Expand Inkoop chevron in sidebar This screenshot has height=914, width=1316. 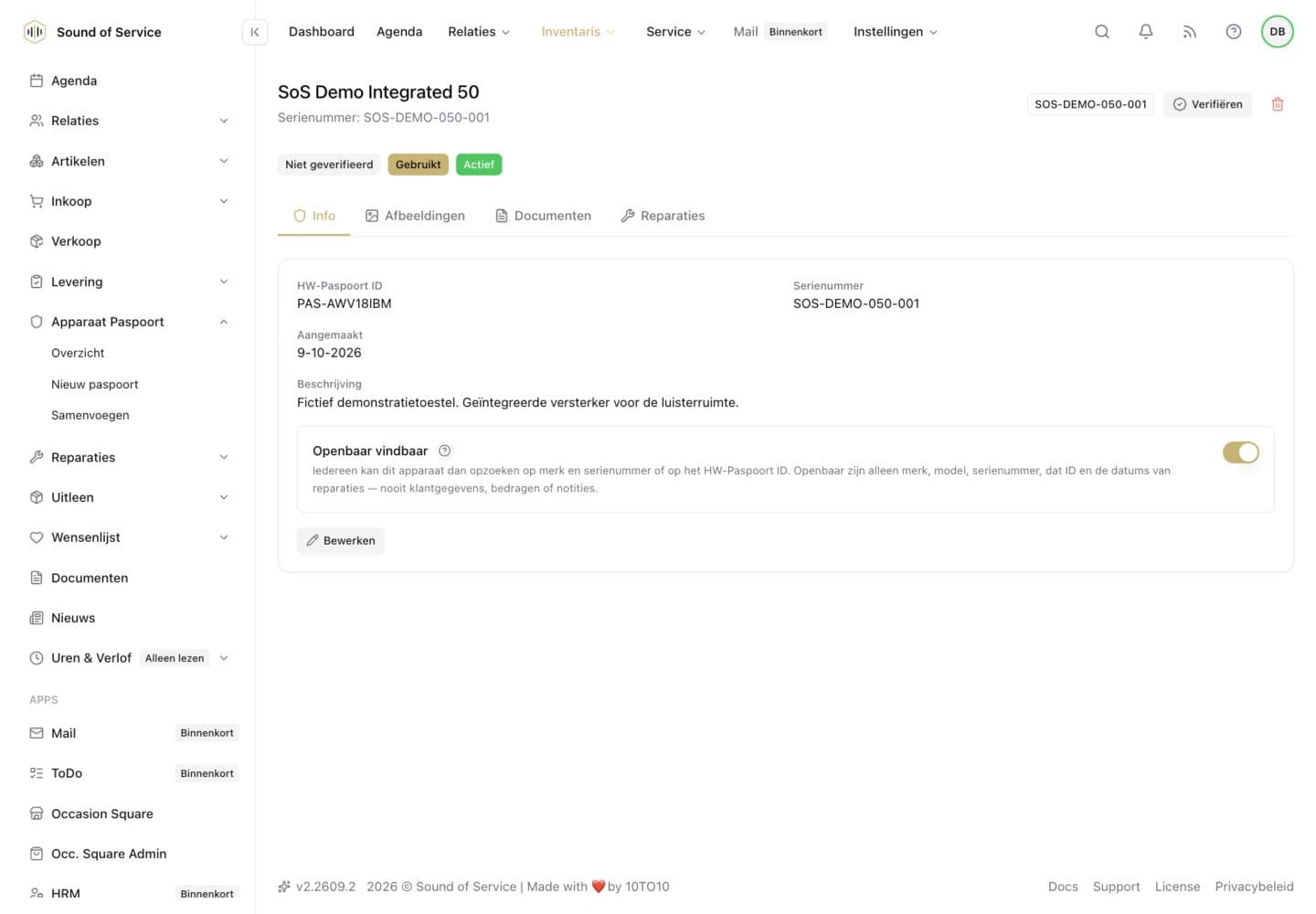click(224, 201)
